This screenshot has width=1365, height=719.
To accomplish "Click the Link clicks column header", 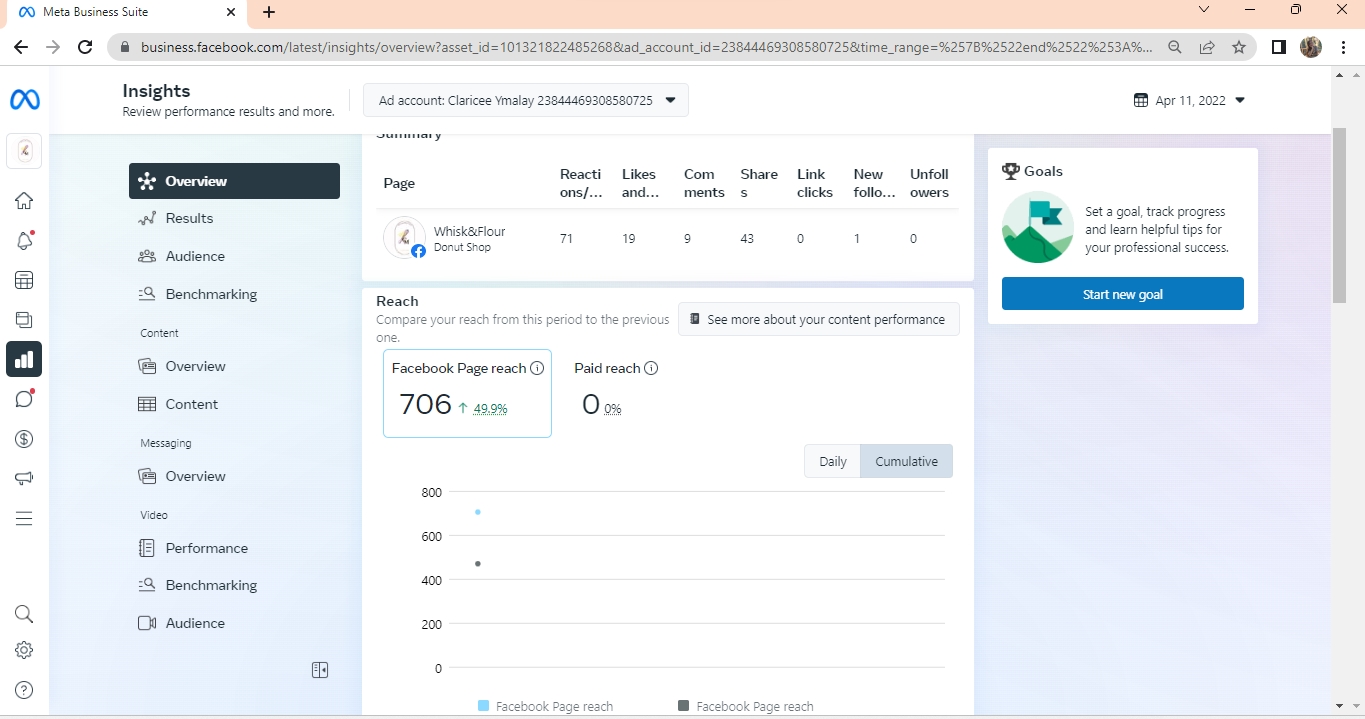I will point(815,183).
